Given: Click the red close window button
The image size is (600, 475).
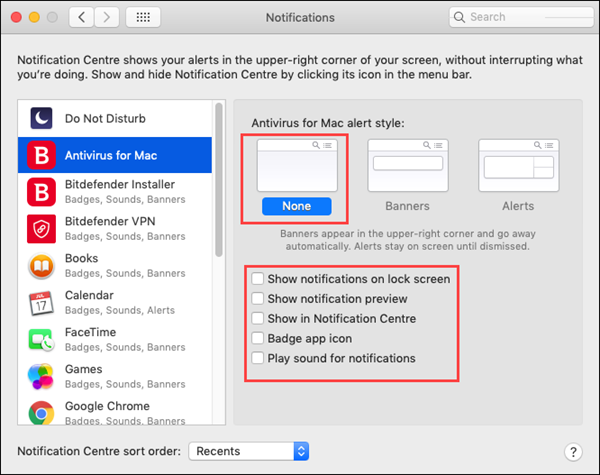Looking at the screenshot, I should [x=16, y=17].
